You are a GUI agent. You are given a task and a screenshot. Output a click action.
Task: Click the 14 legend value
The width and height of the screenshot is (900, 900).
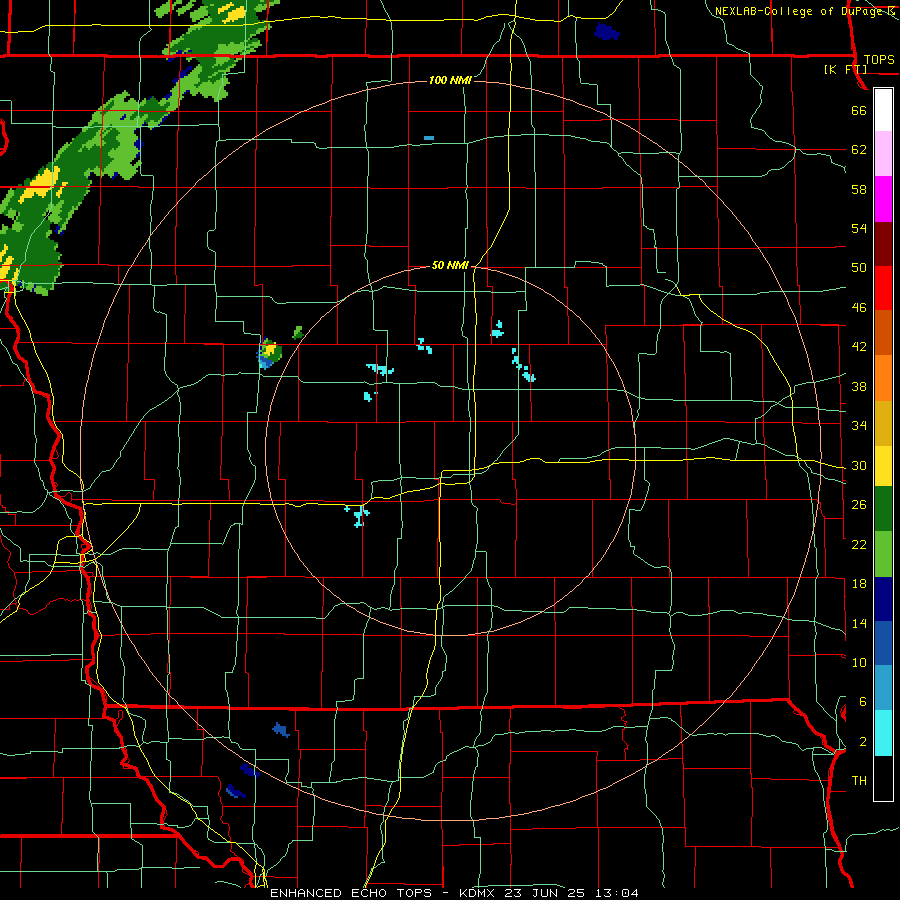(859, 623)
